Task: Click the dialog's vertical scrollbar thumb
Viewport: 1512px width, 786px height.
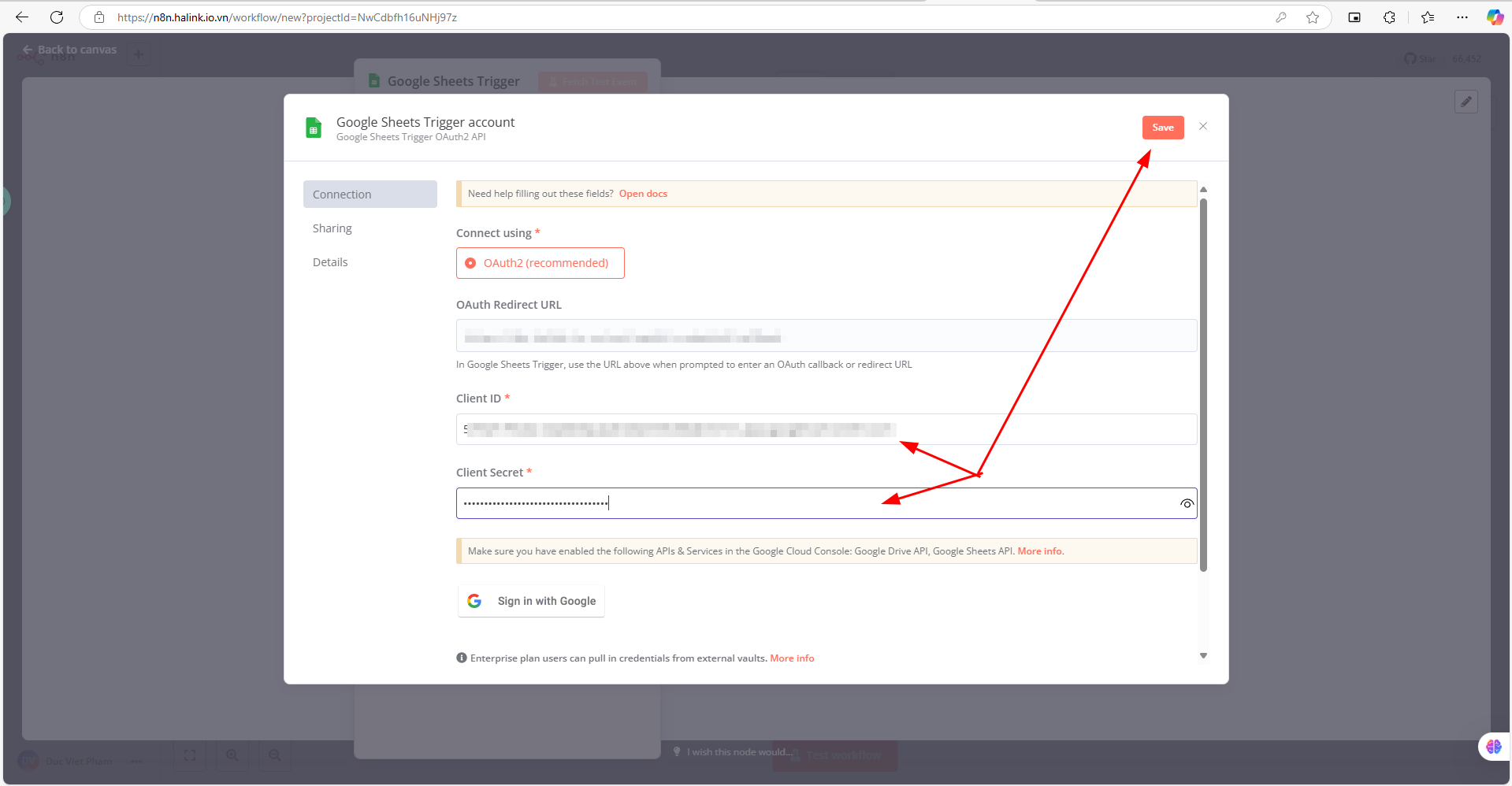Action: [1203, 384]
